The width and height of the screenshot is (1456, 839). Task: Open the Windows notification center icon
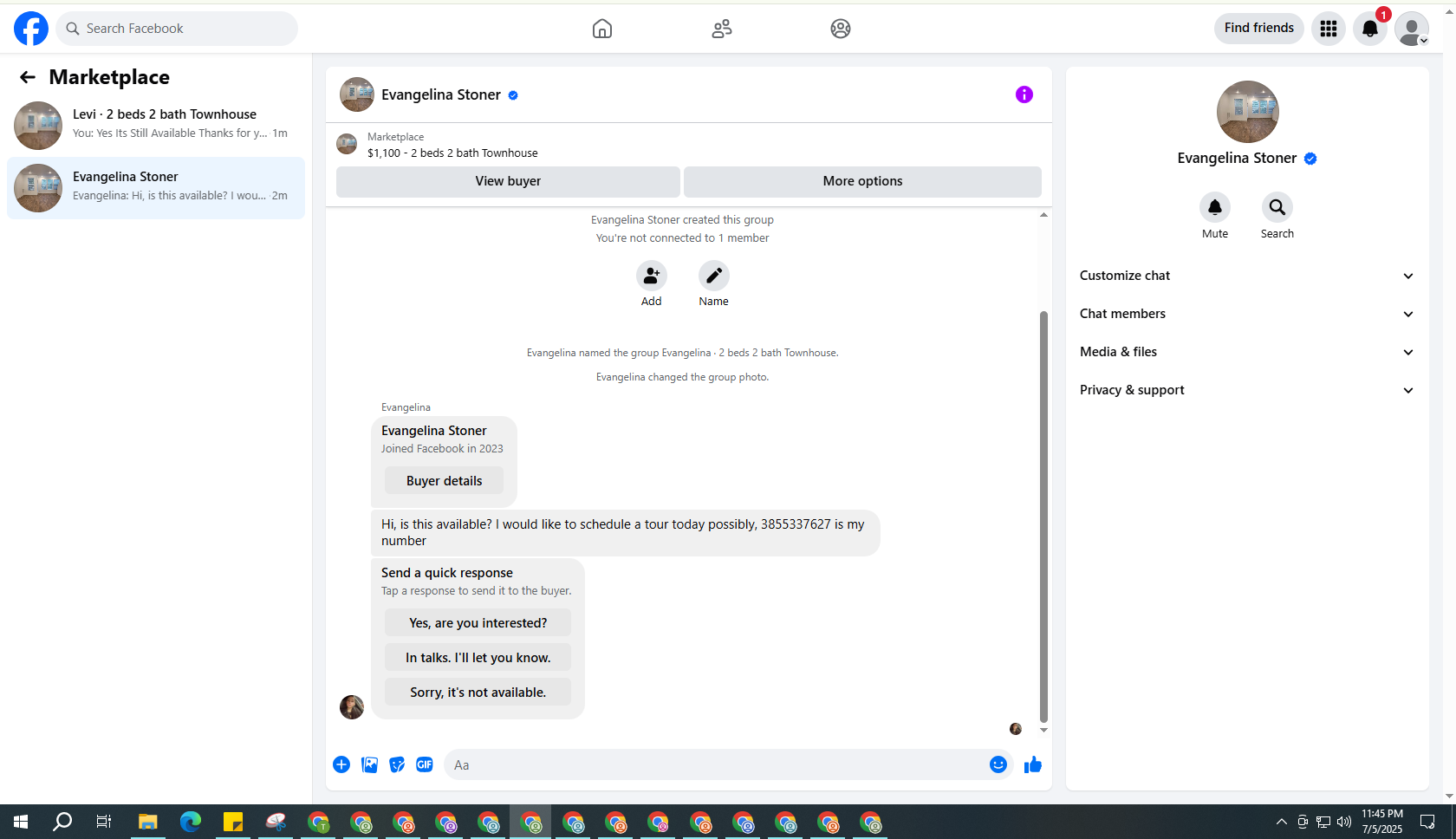[x=1427, y=822]
